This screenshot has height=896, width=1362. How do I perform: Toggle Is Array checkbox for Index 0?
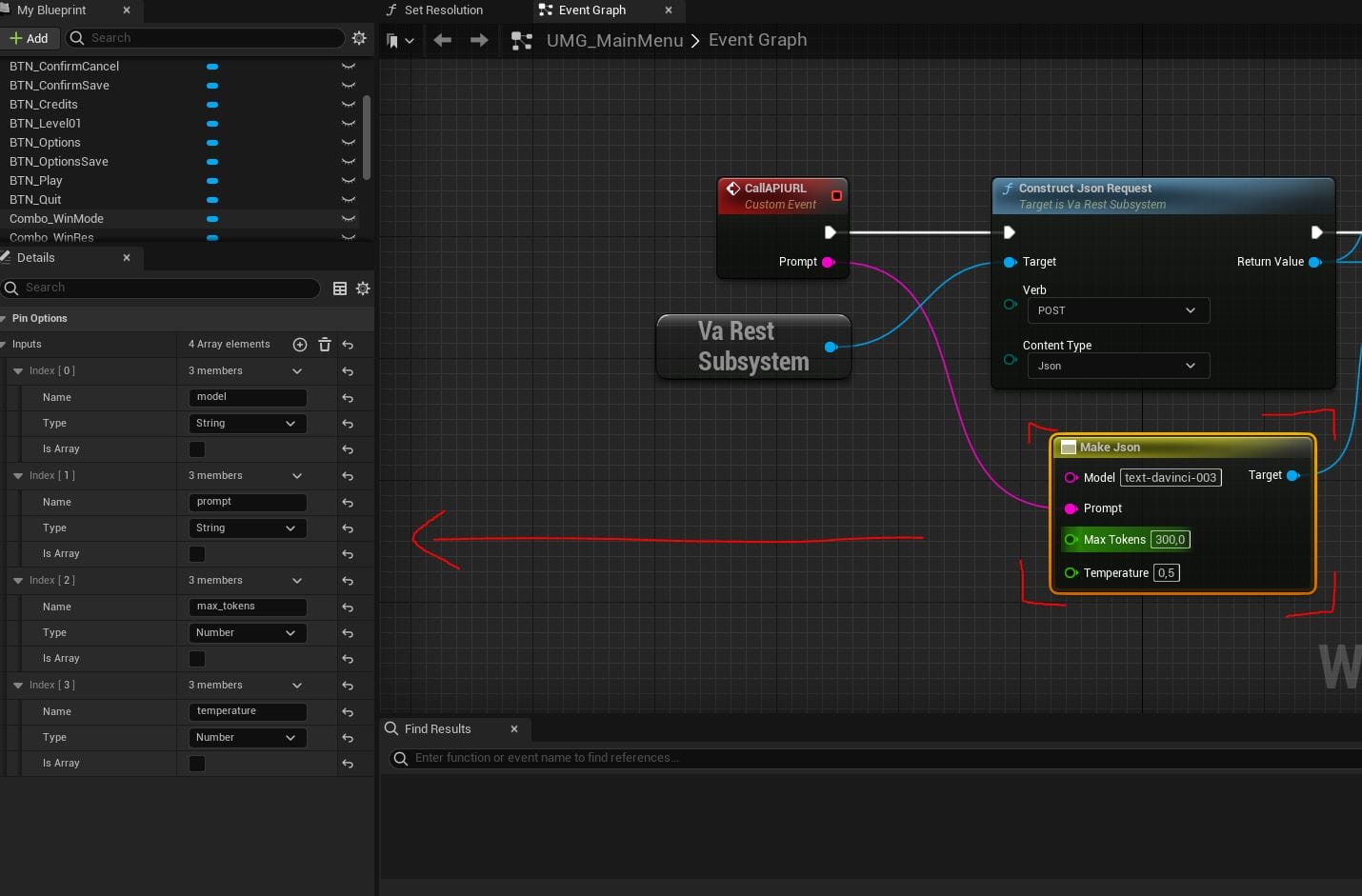click(x=197, y=449)
